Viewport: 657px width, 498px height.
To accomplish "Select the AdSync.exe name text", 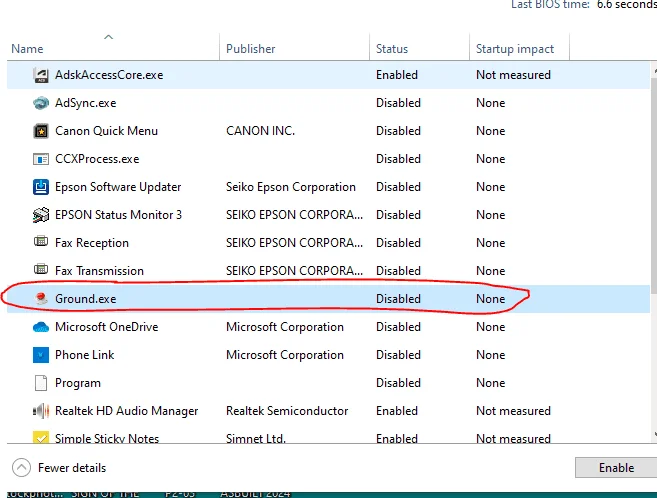I will click(85, 103).
